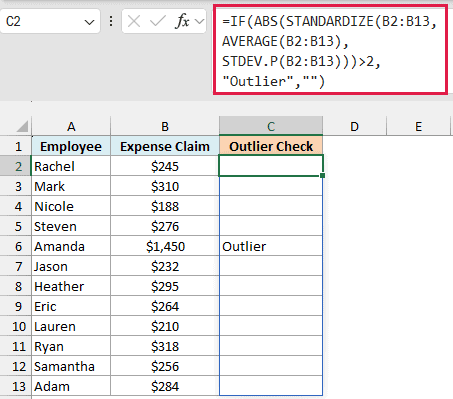Select column A header
The height and width of the screenshot is (399, 453).
71,126
